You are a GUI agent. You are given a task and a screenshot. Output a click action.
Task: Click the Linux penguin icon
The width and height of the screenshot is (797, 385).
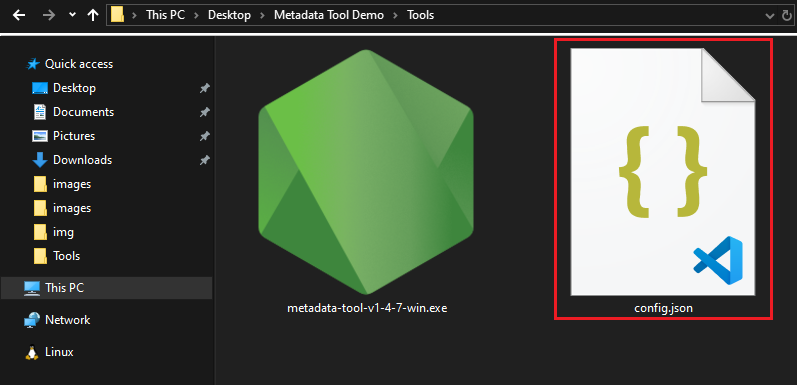click(x=32, y=352)
